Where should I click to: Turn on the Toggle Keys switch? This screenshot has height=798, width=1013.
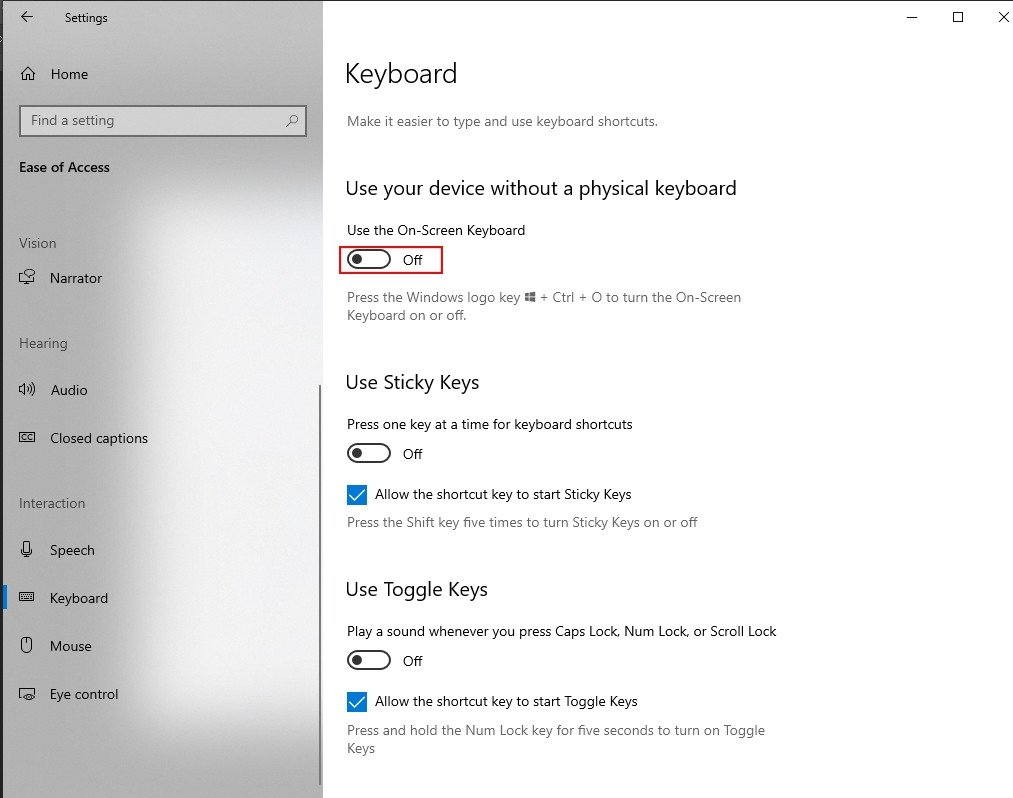click(x=369, y=660)
